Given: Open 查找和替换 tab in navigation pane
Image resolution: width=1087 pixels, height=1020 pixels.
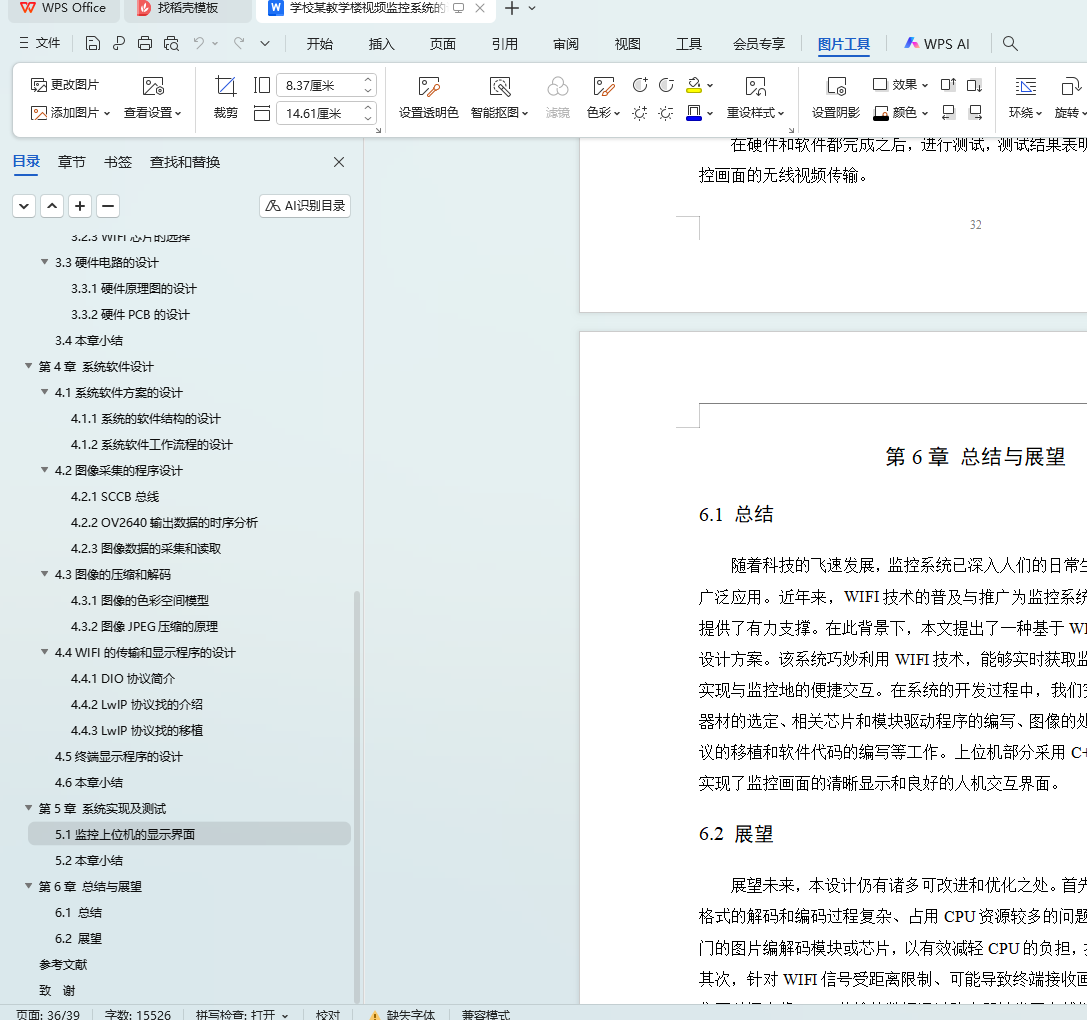Looking at the screenshot, I should coord(185,162).
